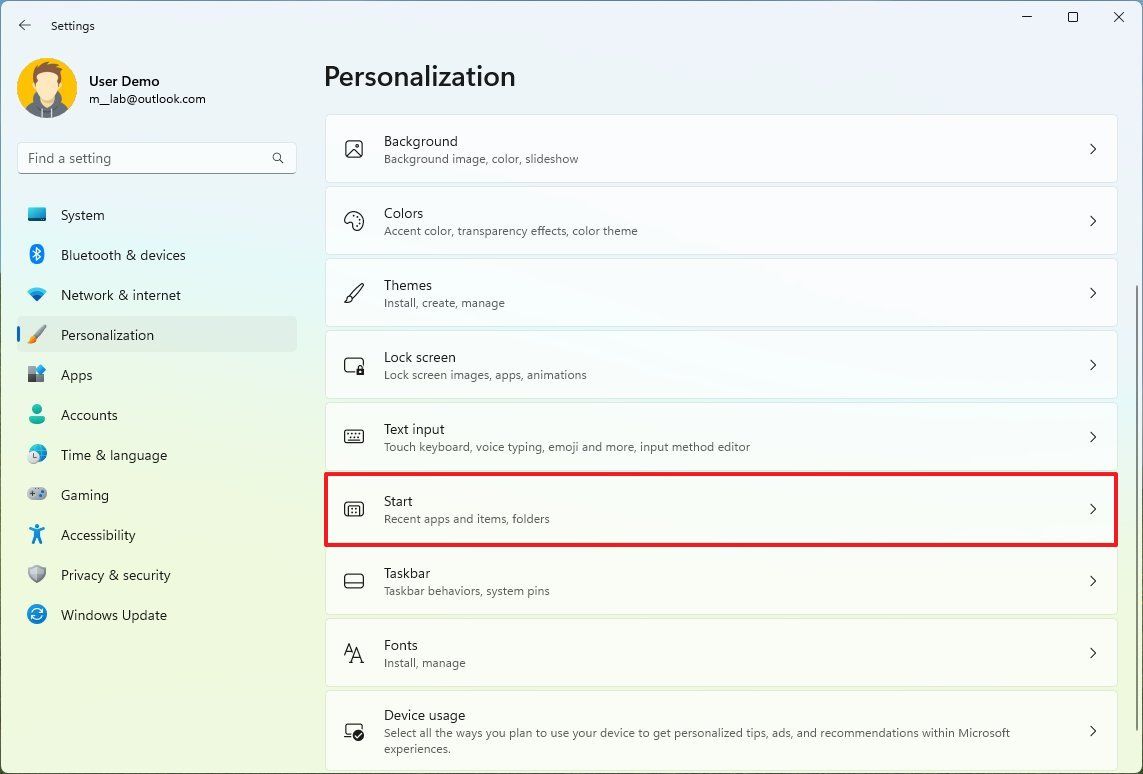Click the Colors palette icon
Screen dimensions: 1143x774
click(353, 220)
